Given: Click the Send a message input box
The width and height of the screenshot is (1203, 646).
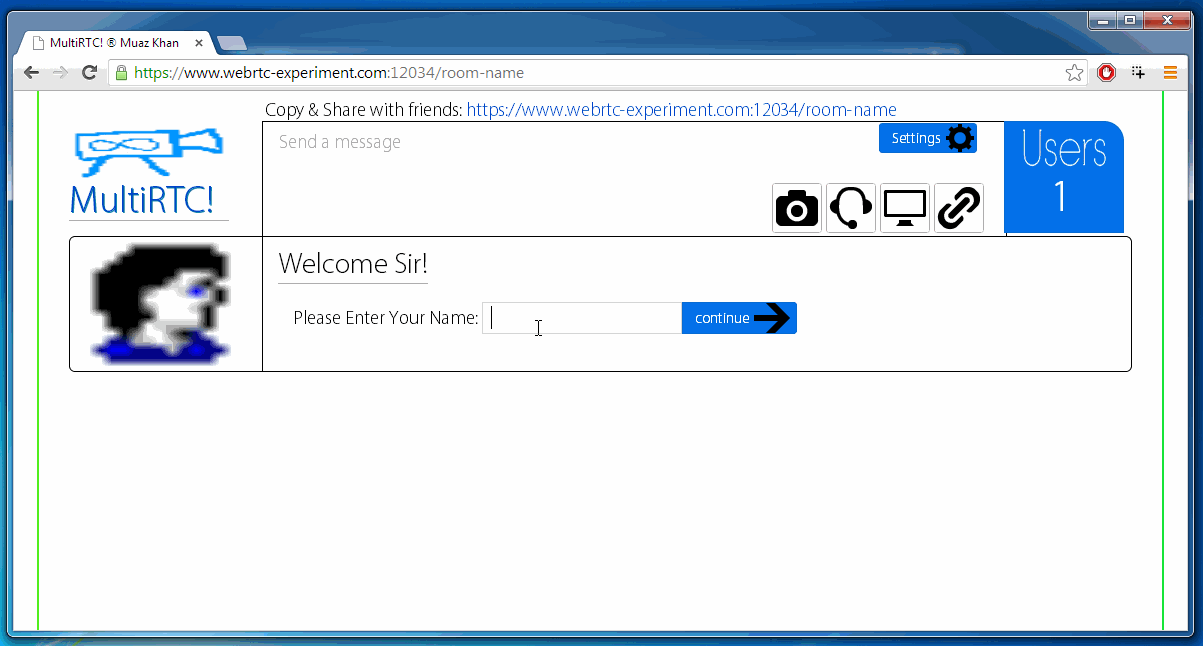Looking at the screenshot, I should click(x=570, y=142).
